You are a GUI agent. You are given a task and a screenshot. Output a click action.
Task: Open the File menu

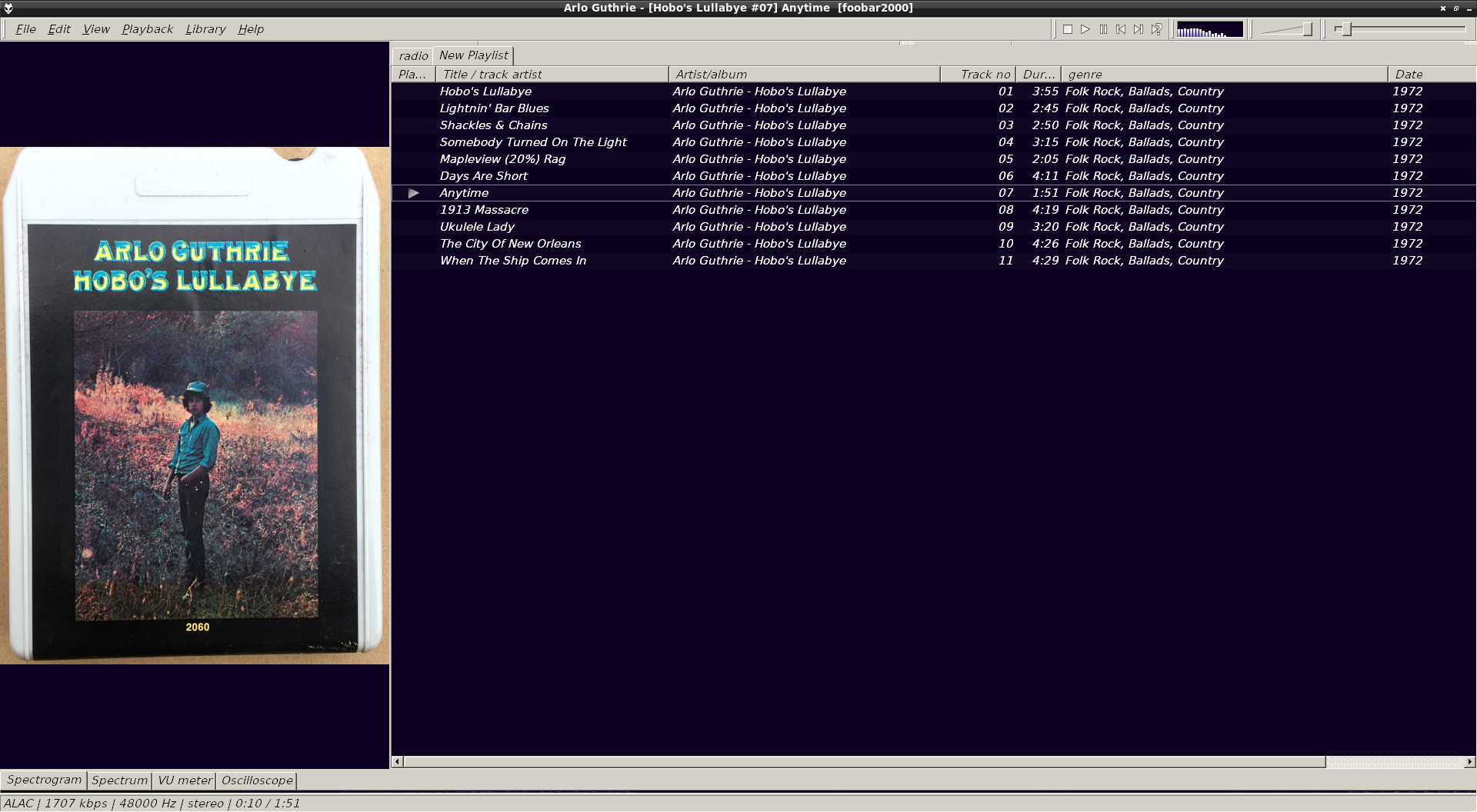pos(25,29)
